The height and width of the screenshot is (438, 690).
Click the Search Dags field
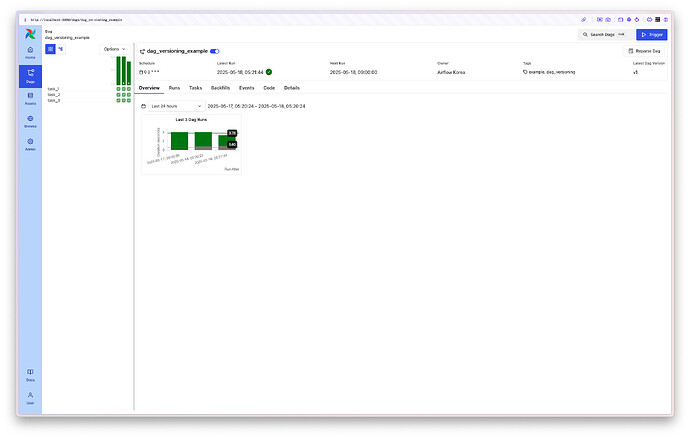coord(604,34)
